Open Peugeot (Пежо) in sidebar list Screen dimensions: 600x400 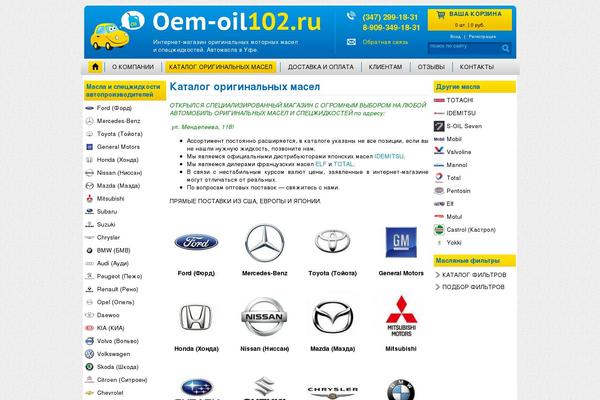[119, 276]
